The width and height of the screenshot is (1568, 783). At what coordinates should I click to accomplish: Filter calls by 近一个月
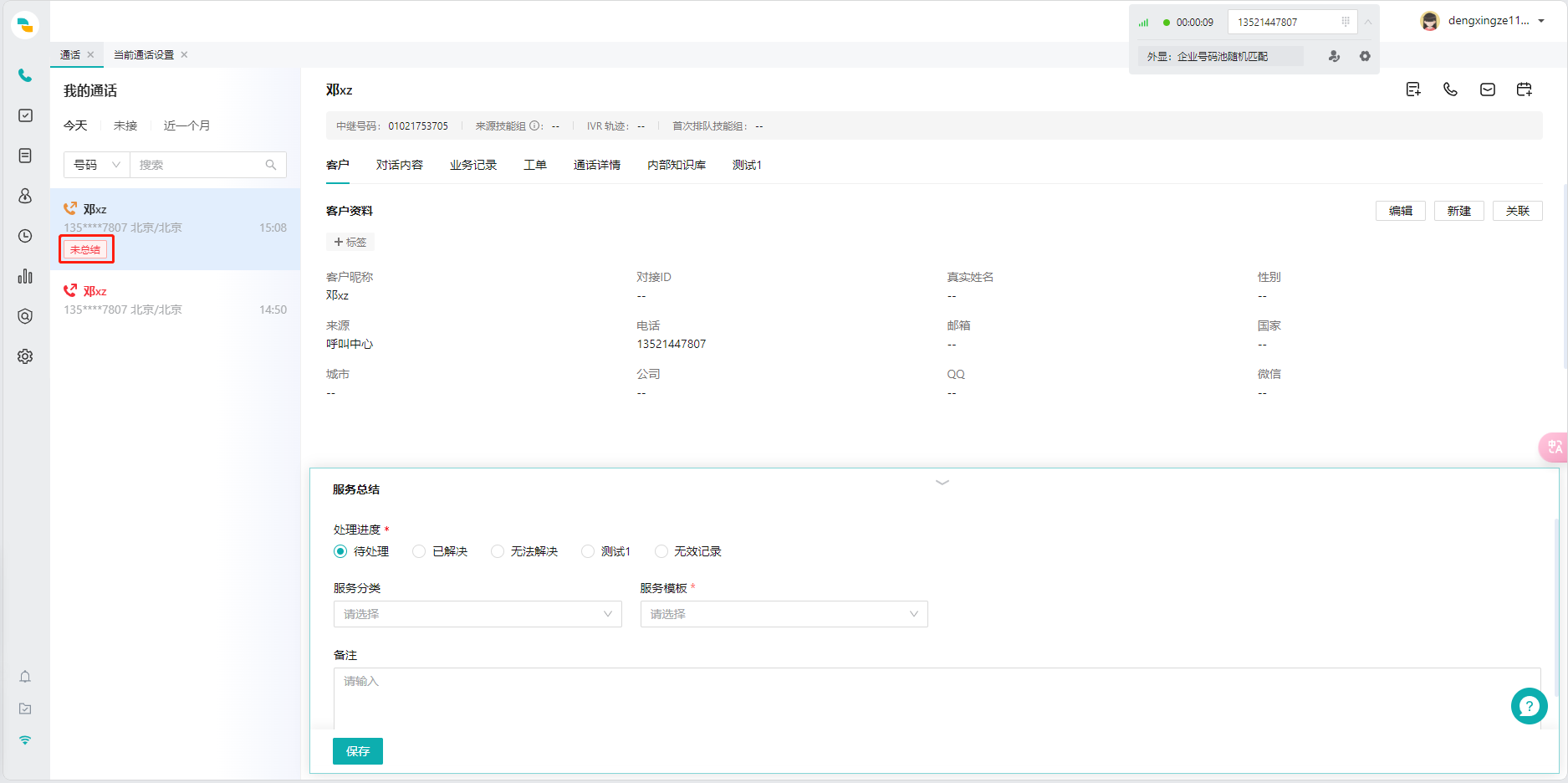[x=186, y=125]
